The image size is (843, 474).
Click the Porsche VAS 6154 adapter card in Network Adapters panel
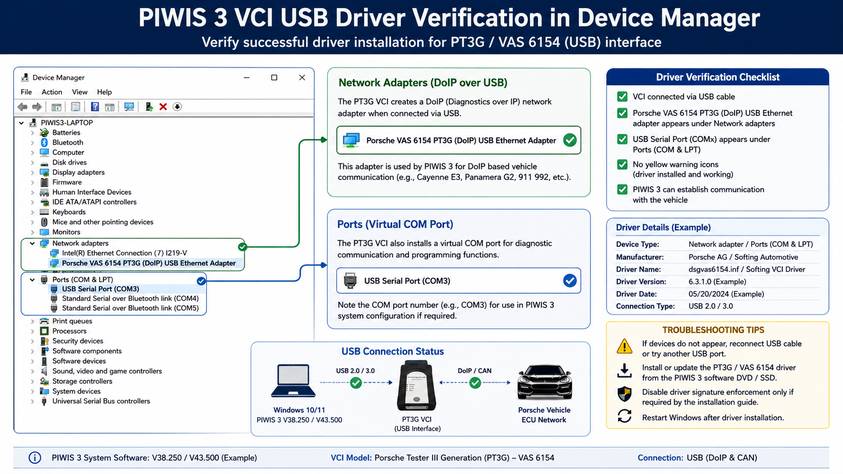(x=459, y=140)
